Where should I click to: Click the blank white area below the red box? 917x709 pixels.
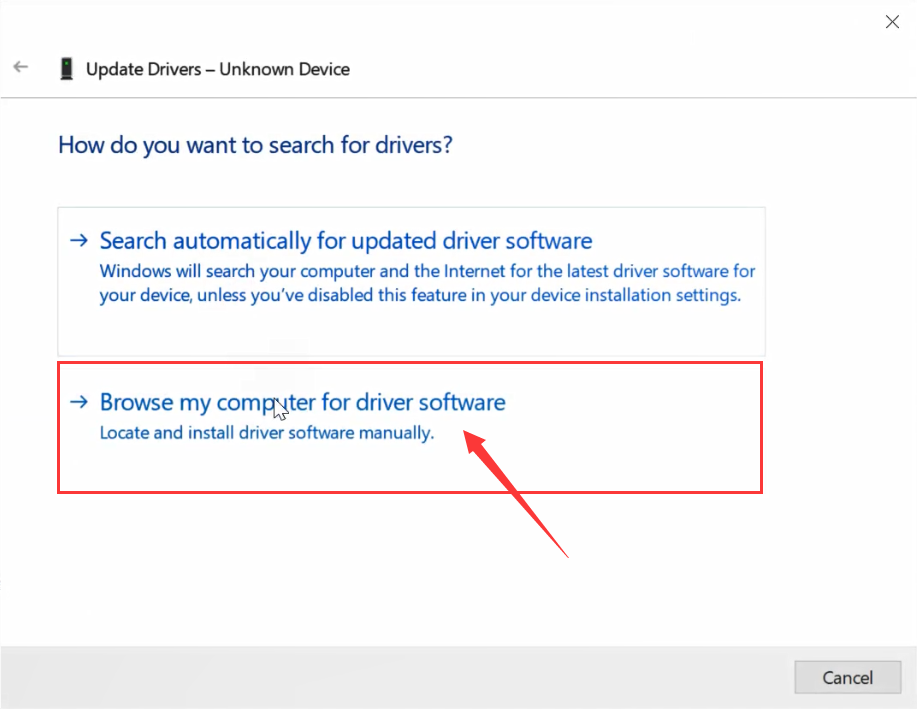pos(292,567)
